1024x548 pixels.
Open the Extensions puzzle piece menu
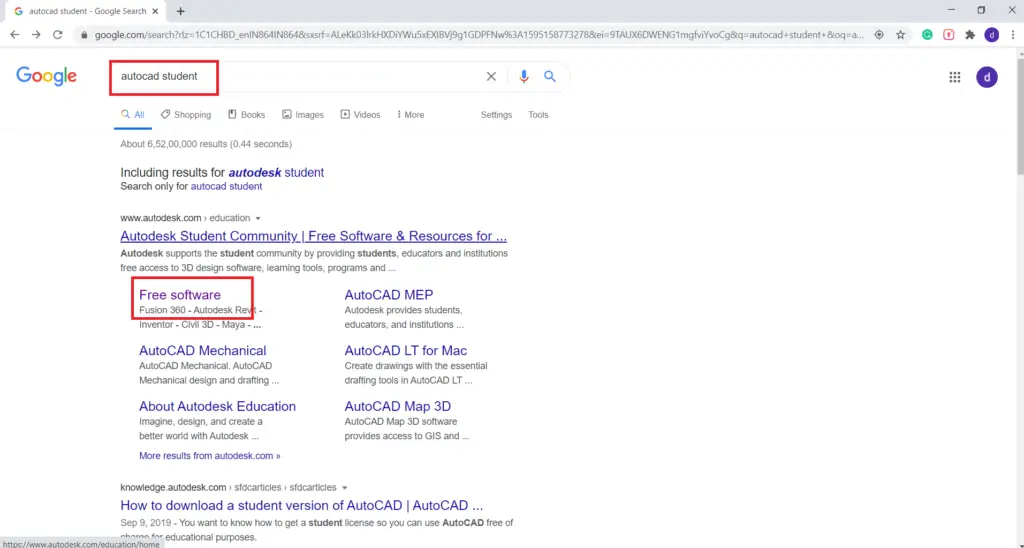(970, 35)
